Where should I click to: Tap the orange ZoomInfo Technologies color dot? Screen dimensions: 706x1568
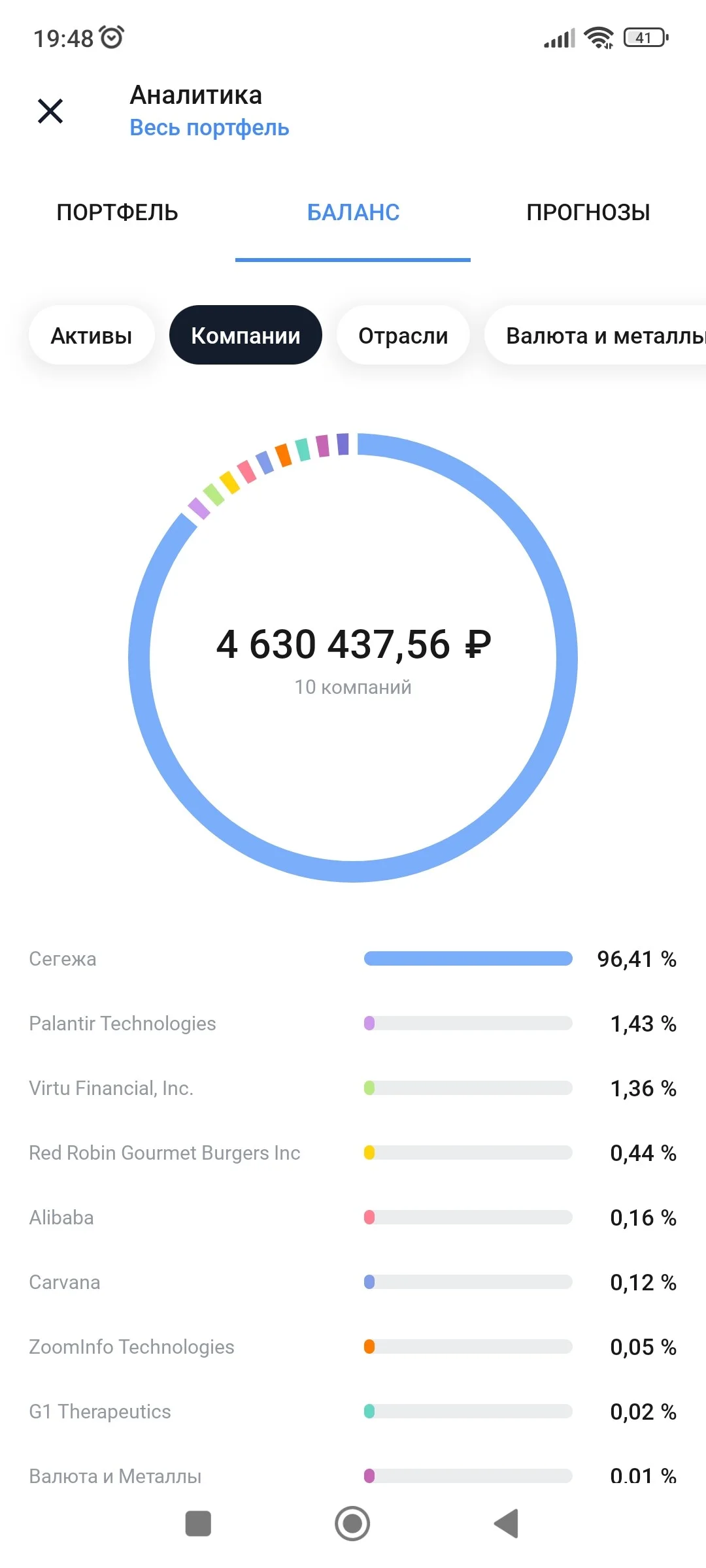(x=369, y=1347)
